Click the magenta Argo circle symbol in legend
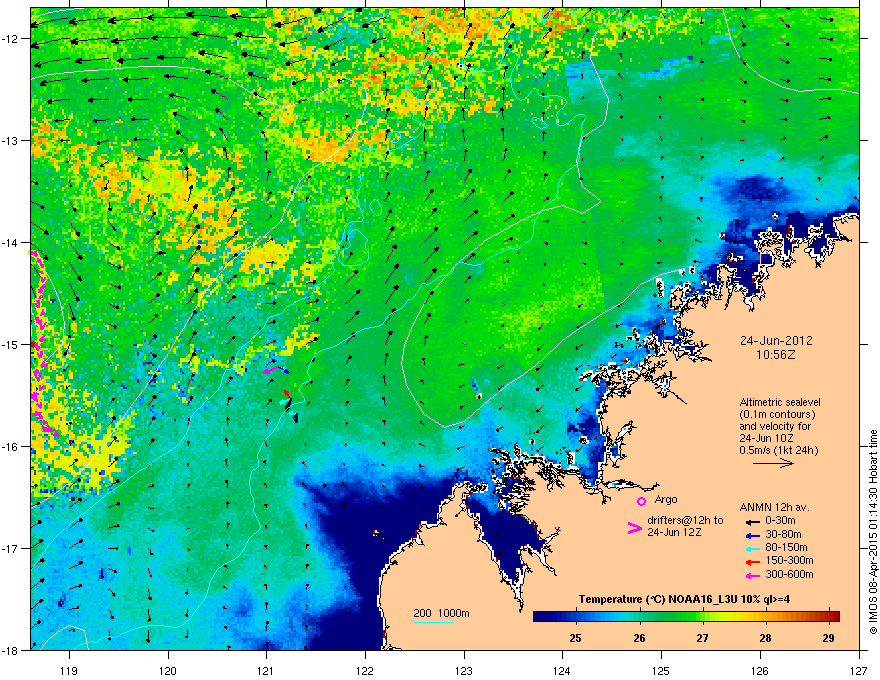Screen dimensions: 880x680 641,501
